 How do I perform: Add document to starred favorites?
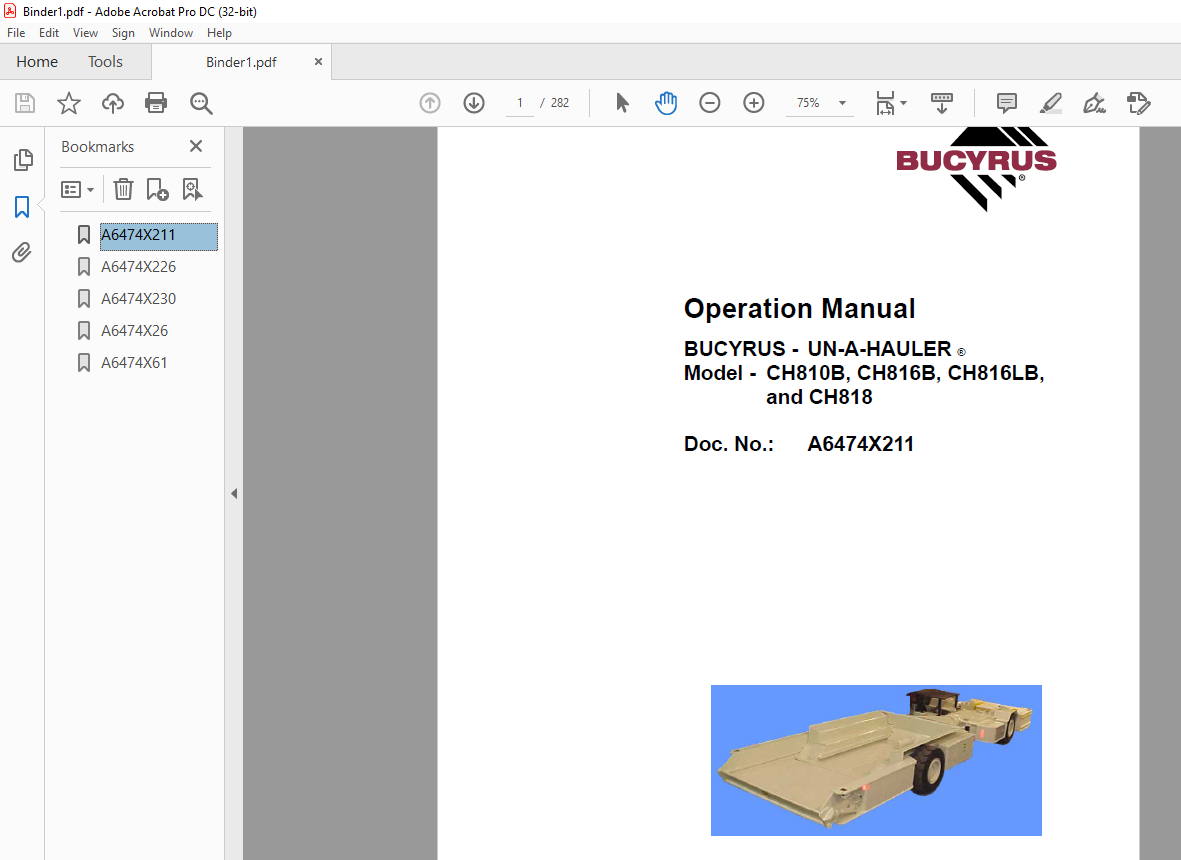pyautogui.click(x=69, y=103)
